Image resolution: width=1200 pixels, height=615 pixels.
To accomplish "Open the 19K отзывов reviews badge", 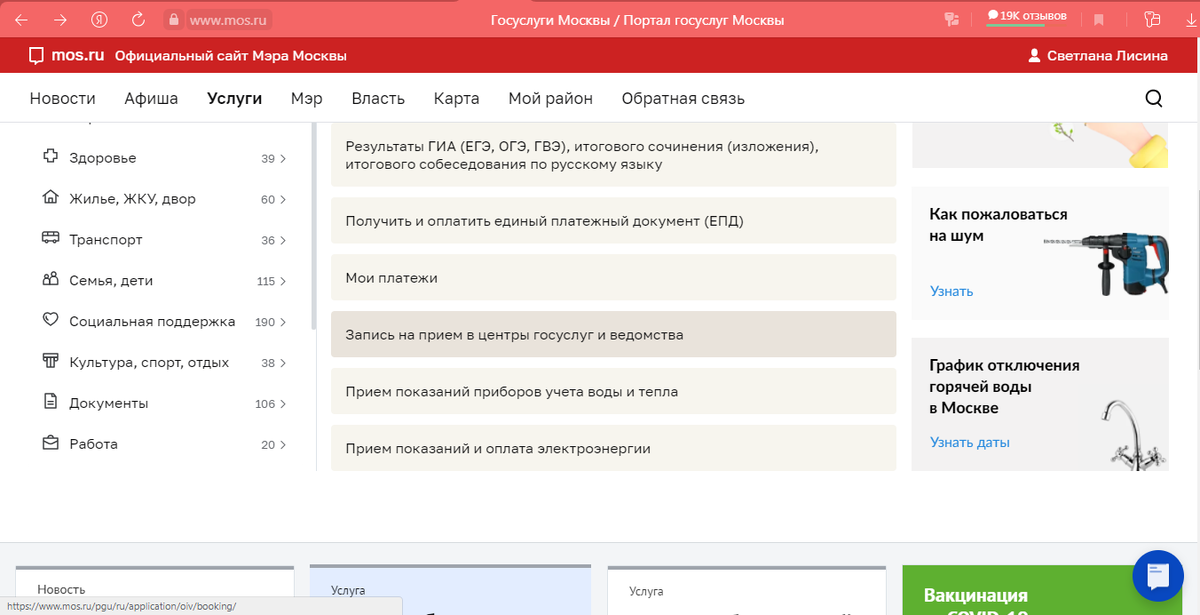I will pos(1027,17).
